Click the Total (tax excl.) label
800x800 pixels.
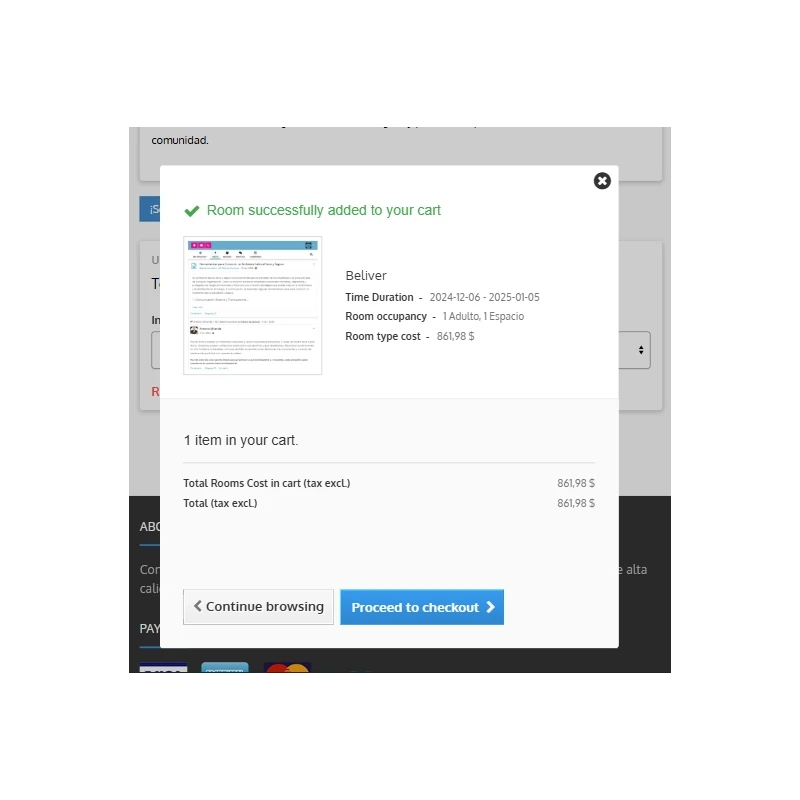click(220, 503)
